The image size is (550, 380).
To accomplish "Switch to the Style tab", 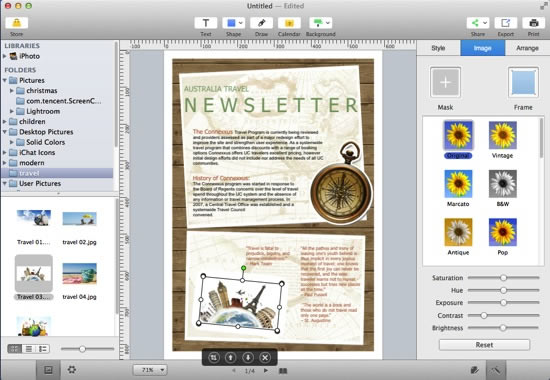I will click(438, 48).
